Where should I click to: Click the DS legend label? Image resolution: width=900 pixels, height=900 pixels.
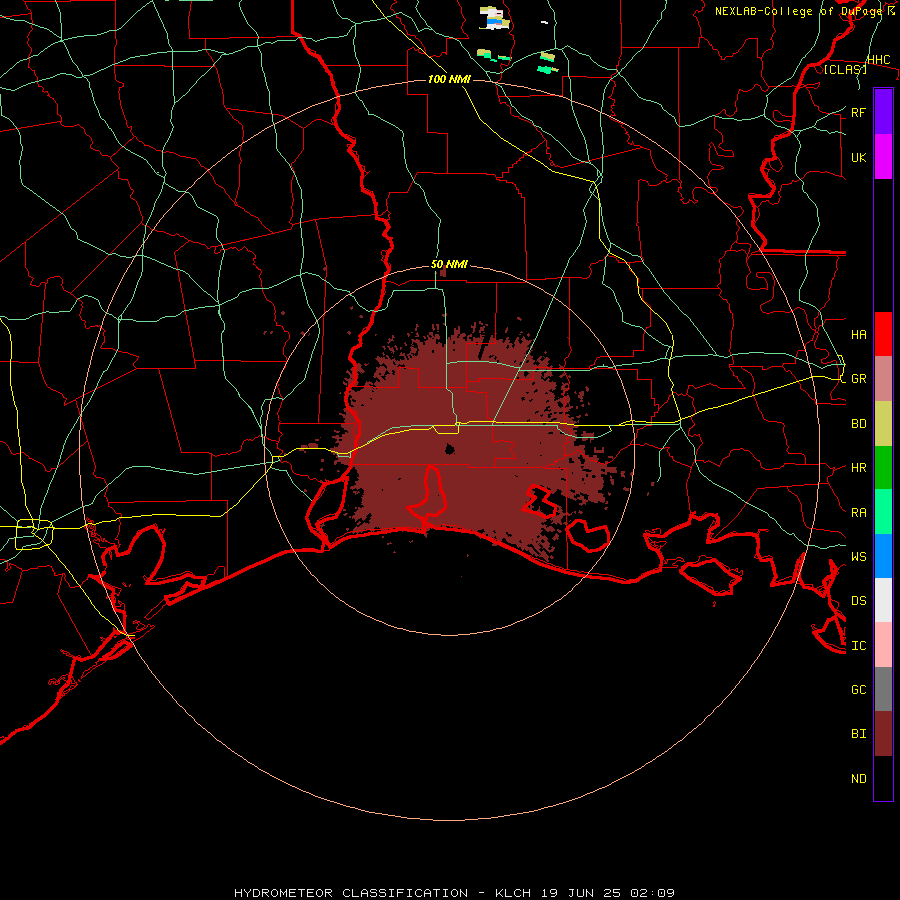858,601
